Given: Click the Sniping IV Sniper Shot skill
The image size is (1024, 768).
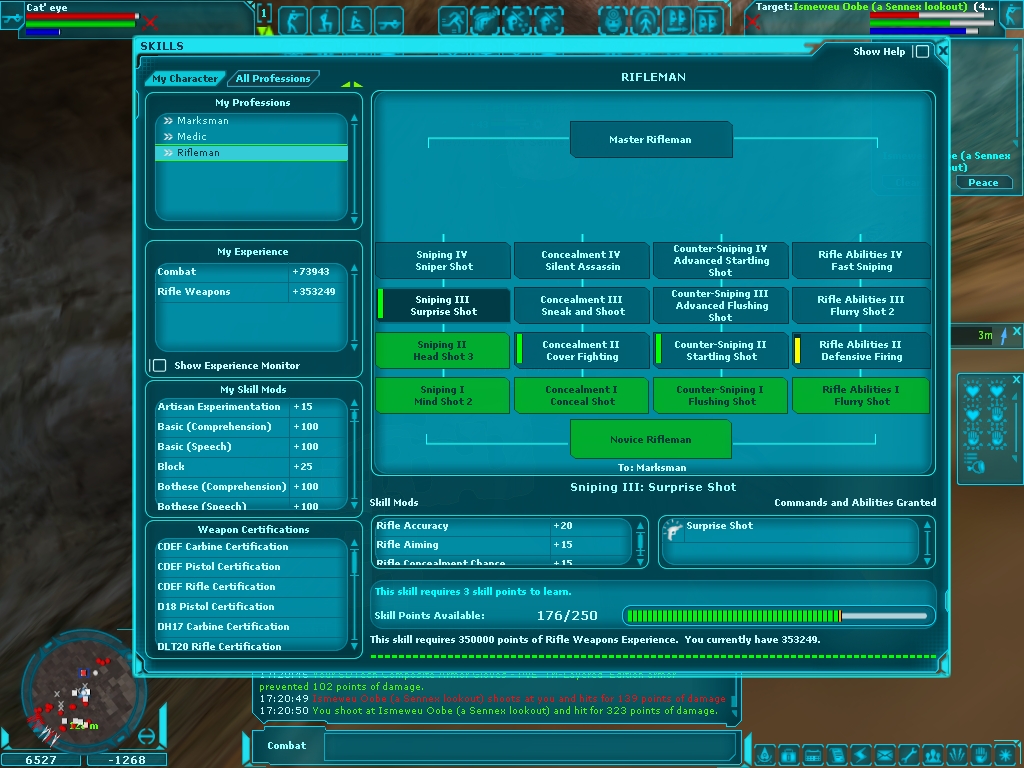Looking at the screenshot, I should [441, 261].
